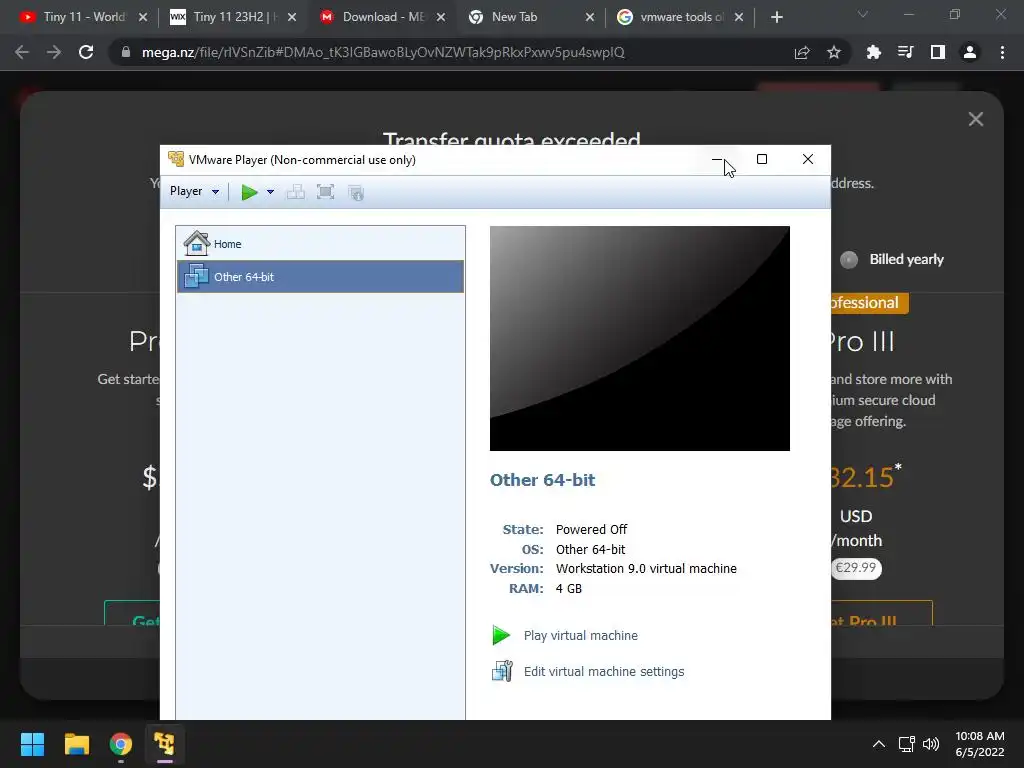The height and width of the screenshot is (768, 1024).
Task: Open the media control icon in Chrome
Action: click(905, 52)
